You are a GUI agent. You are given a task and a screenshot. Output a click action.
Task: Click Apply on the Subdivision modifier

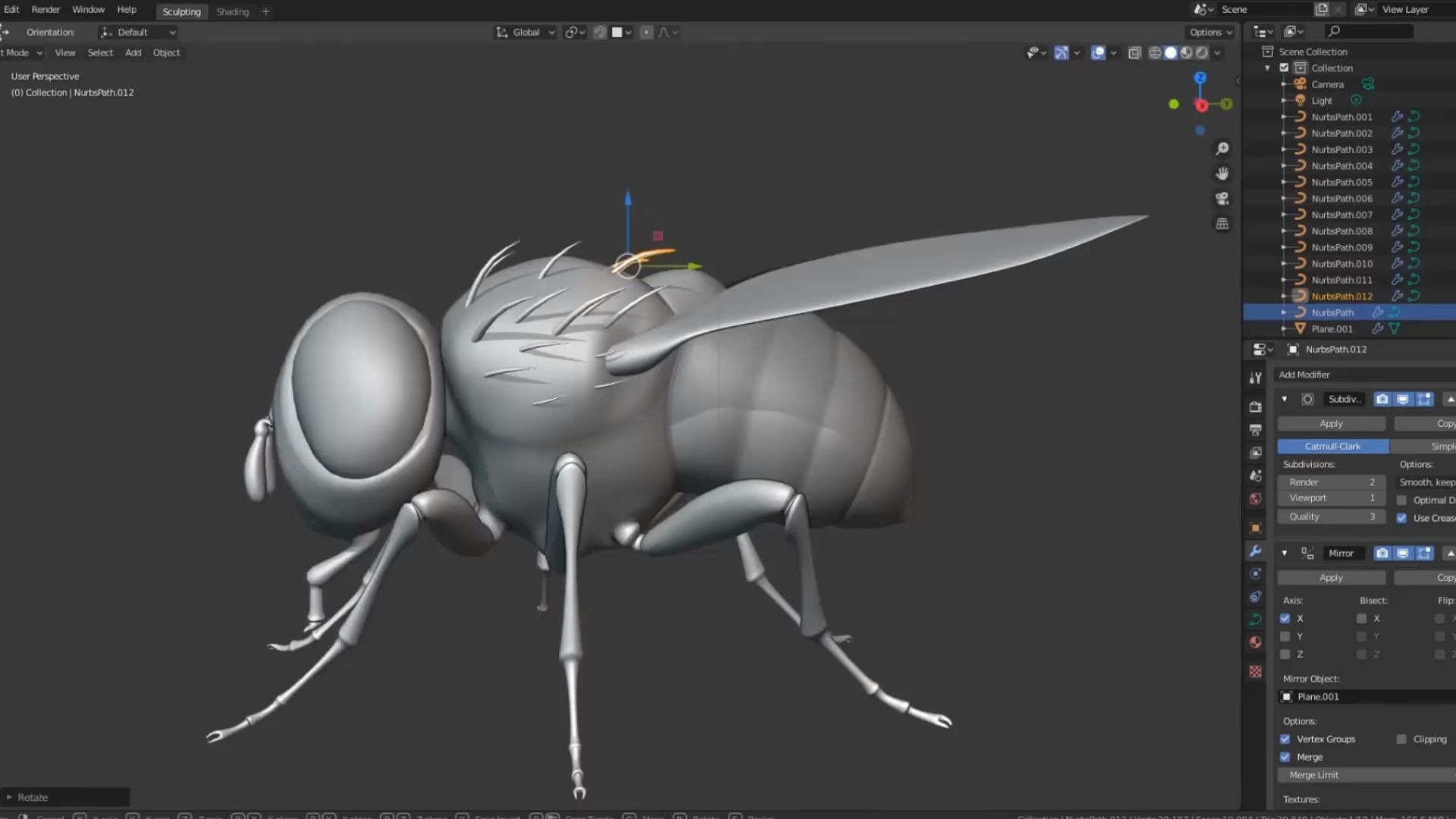click(x=1331, y=423)
